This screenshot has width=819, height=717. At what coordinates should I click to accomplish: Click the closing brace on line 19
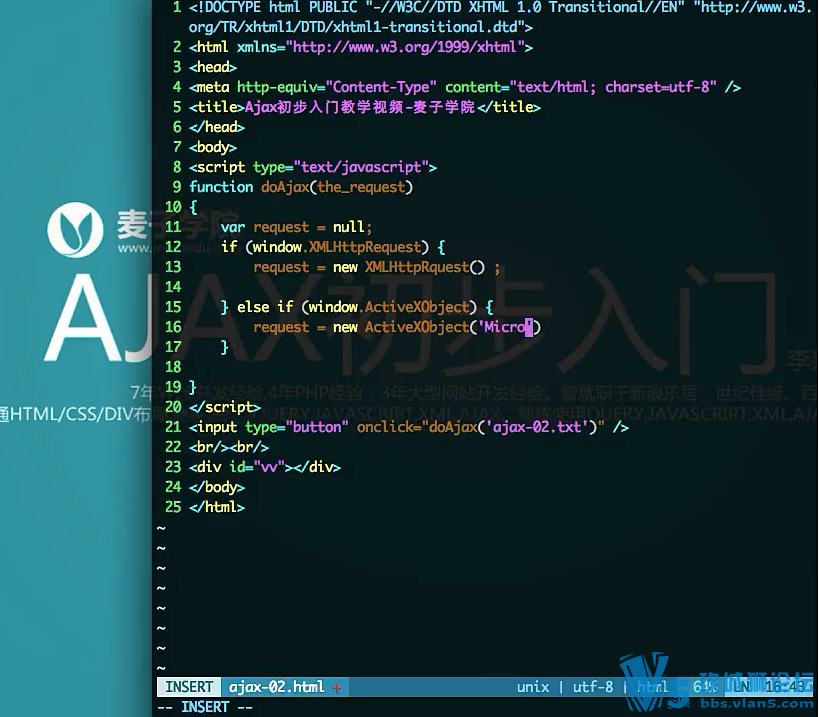tap(193, 387)
